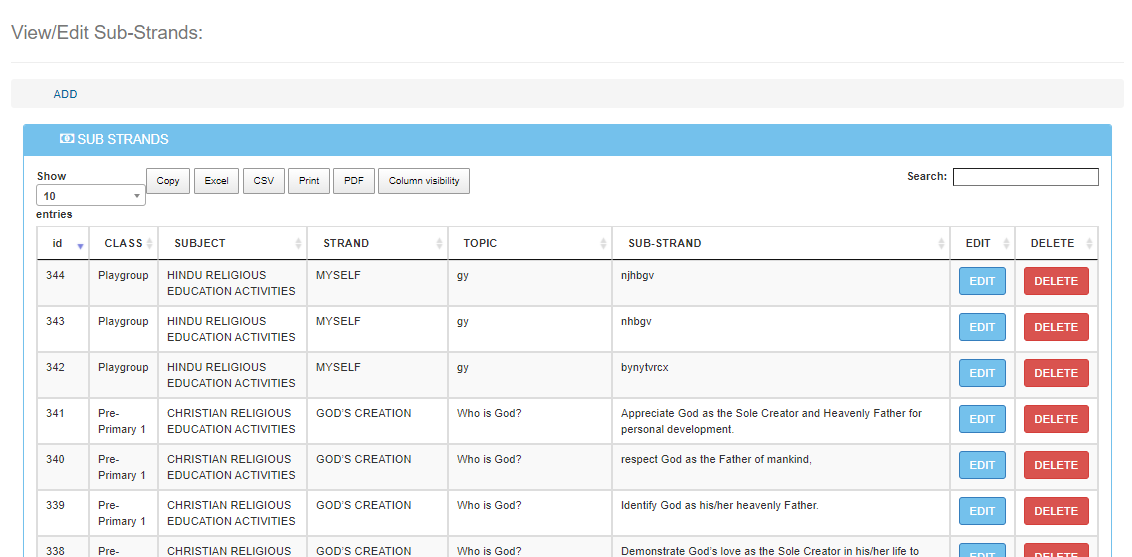Screen dimensions: 1132x557
Task: Click the Copy export button
Action: pos(168,181)
